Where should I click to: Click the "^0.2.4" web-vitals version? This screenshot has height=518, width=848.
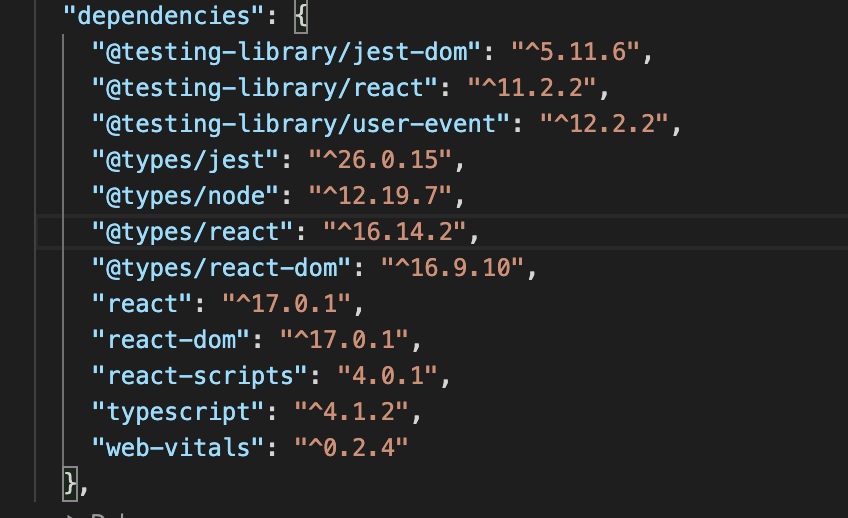tap(353, 448)
